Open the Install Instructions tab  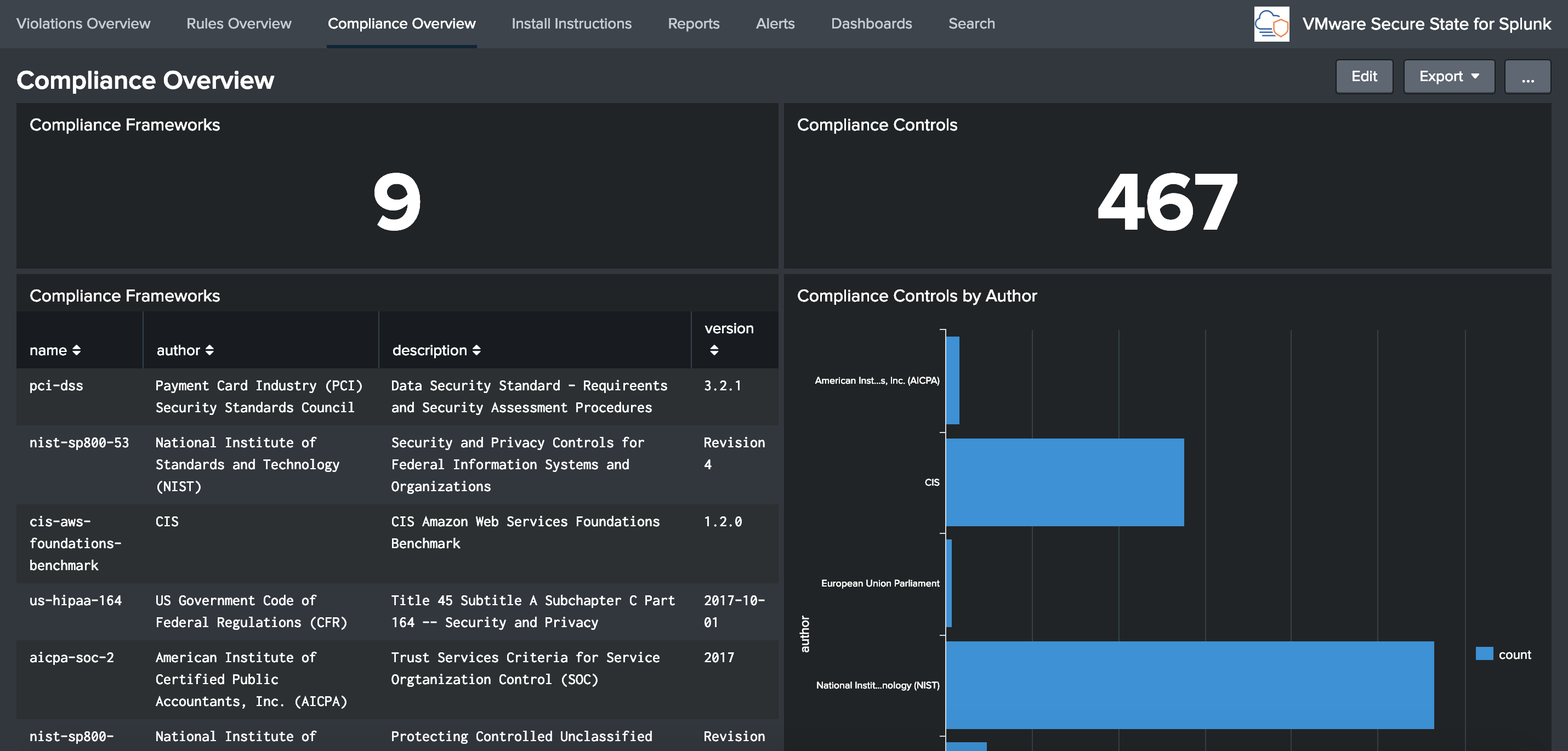click(572, 24)
